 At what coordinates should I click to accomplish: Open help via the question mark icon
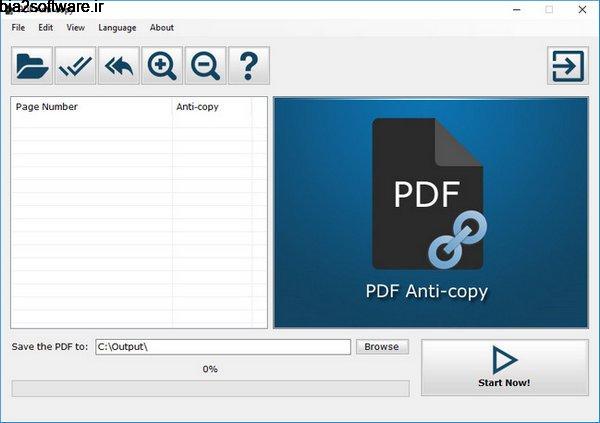click(x=249, y=66)
